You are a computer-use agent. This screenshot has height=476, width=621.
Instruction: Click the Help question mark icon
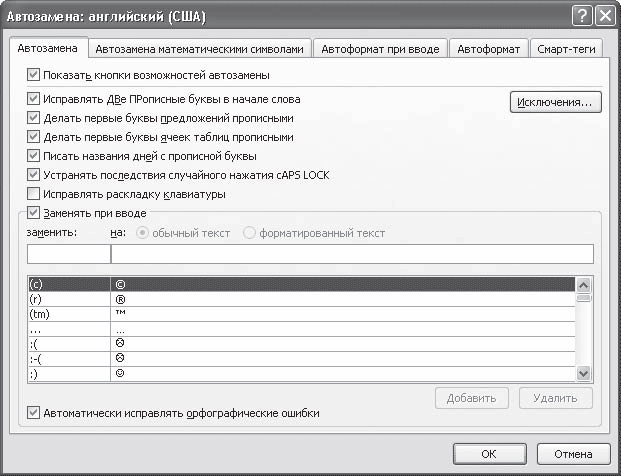pos(582,16)
